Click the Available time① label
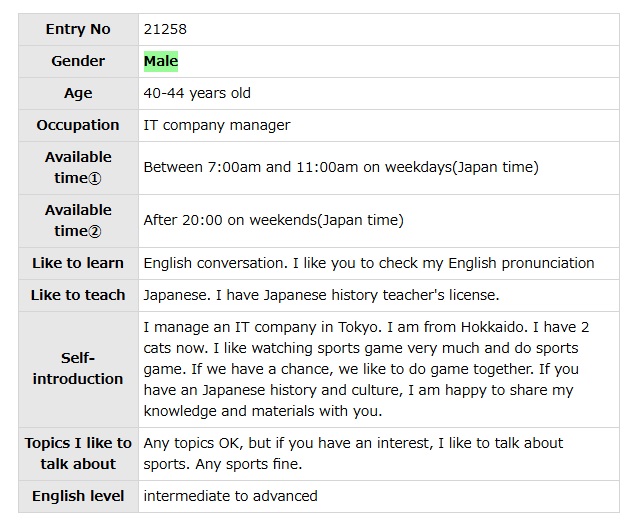Screen dimensions: 637x528 point(78,167)
